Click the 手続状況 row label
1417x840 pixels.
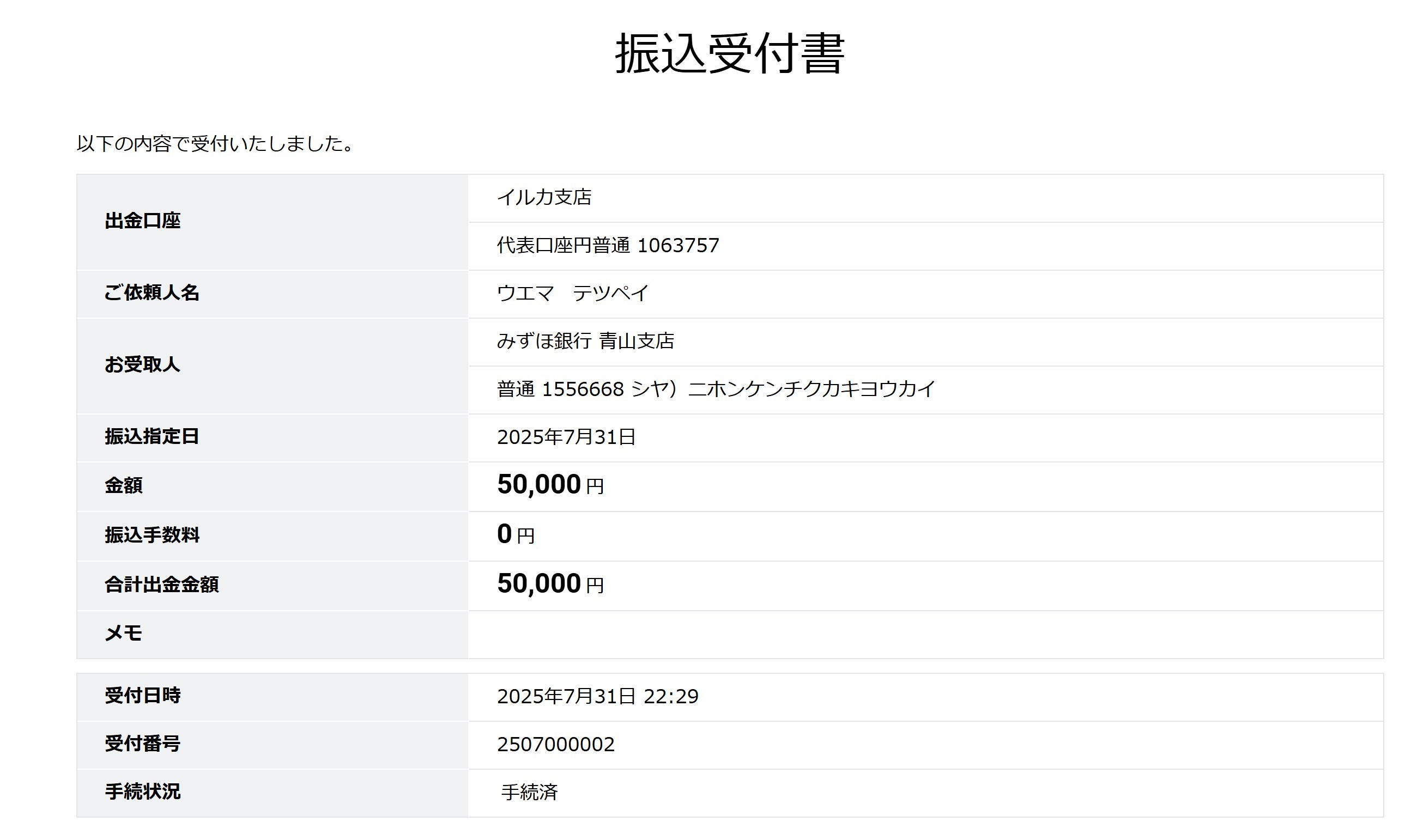pos(142,792)
